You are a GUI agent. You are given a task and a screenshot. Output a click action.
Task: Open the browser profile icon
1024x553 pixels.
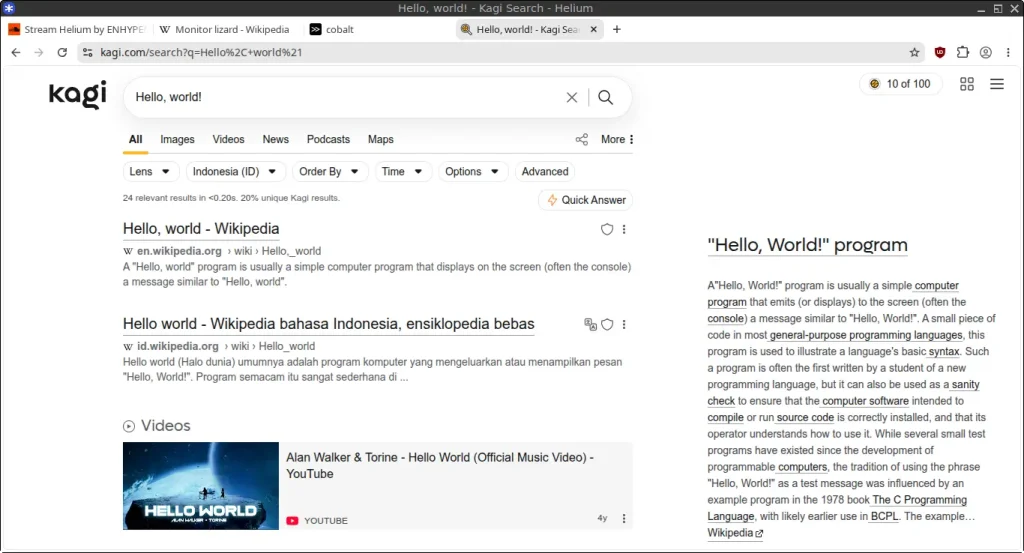(x=985, y=52)
